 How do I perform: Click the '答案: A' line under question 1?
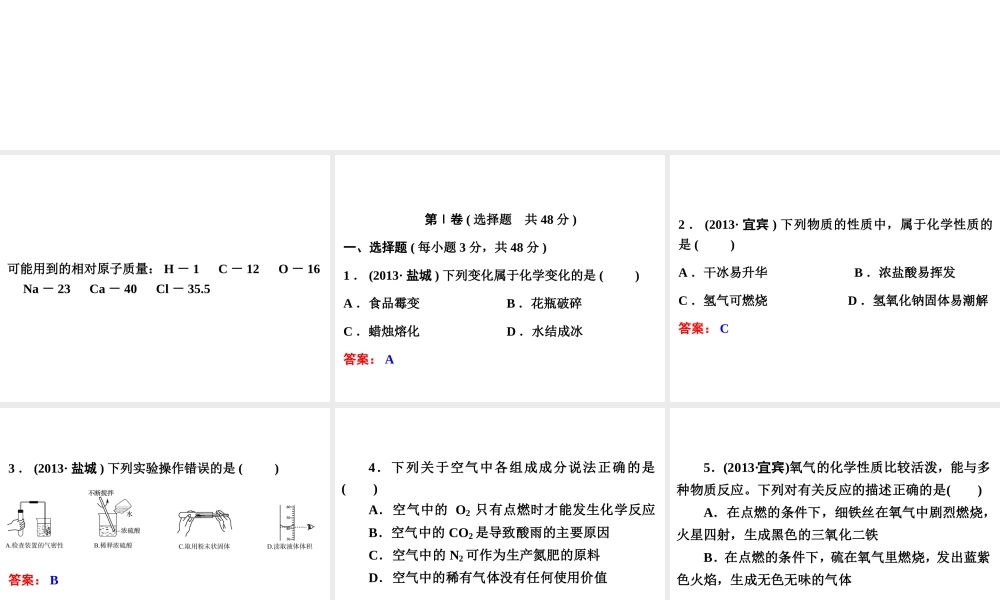(x=369, y=360)
